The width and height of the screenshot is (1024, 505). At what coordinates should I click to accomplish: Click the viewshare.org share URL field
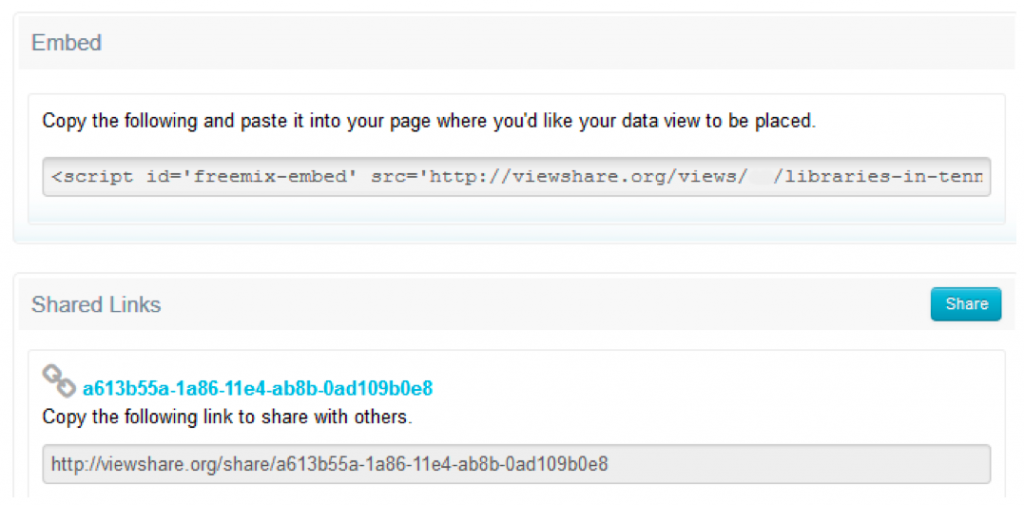coord(516,464)
